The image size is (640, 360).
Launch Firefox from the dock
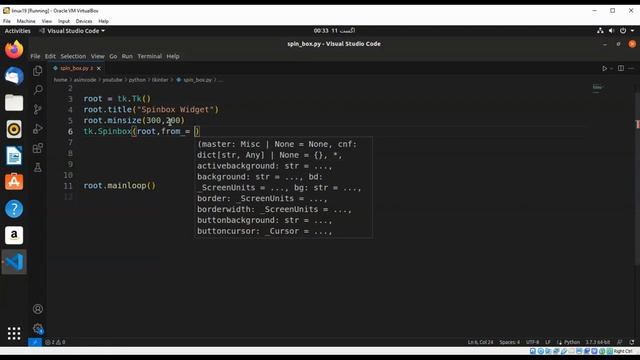point(14,49)
